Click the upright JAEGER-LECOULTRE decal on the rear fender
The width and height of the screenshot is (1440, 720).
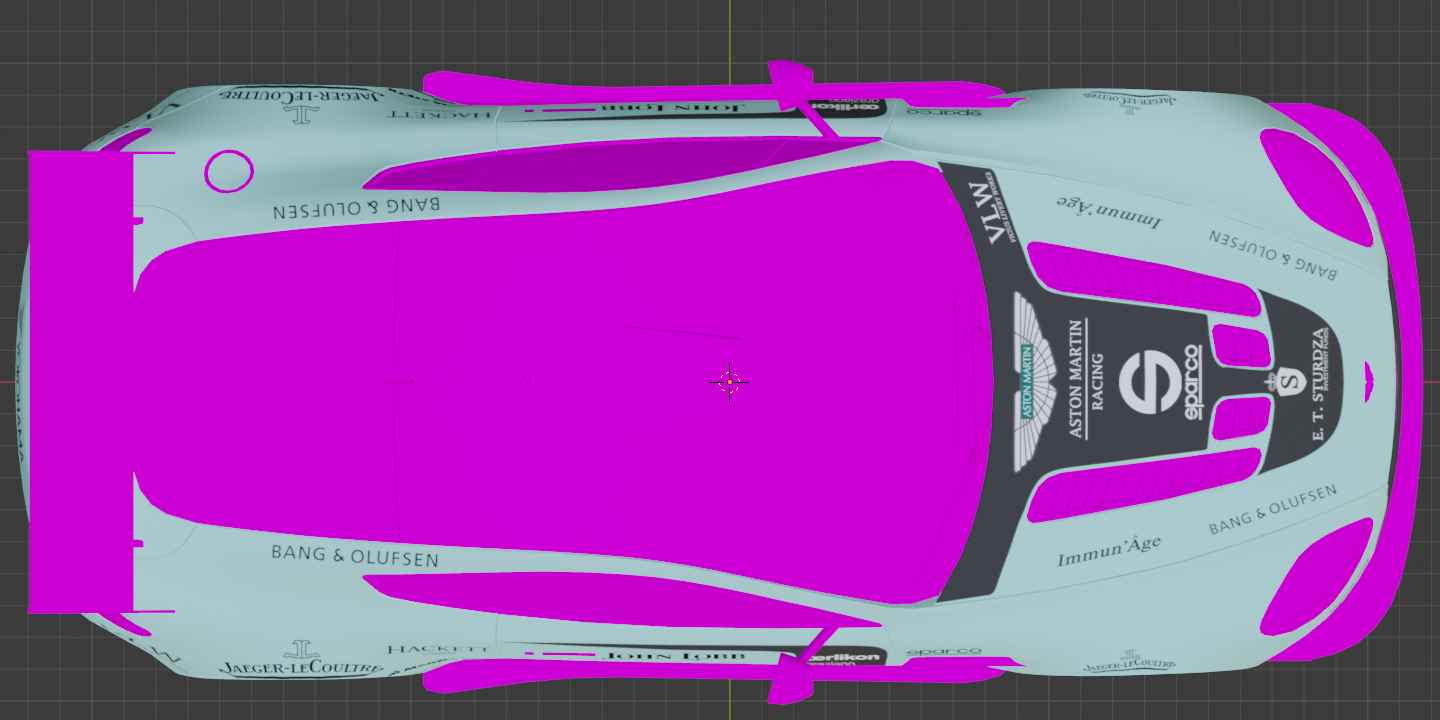coord(302,668)
